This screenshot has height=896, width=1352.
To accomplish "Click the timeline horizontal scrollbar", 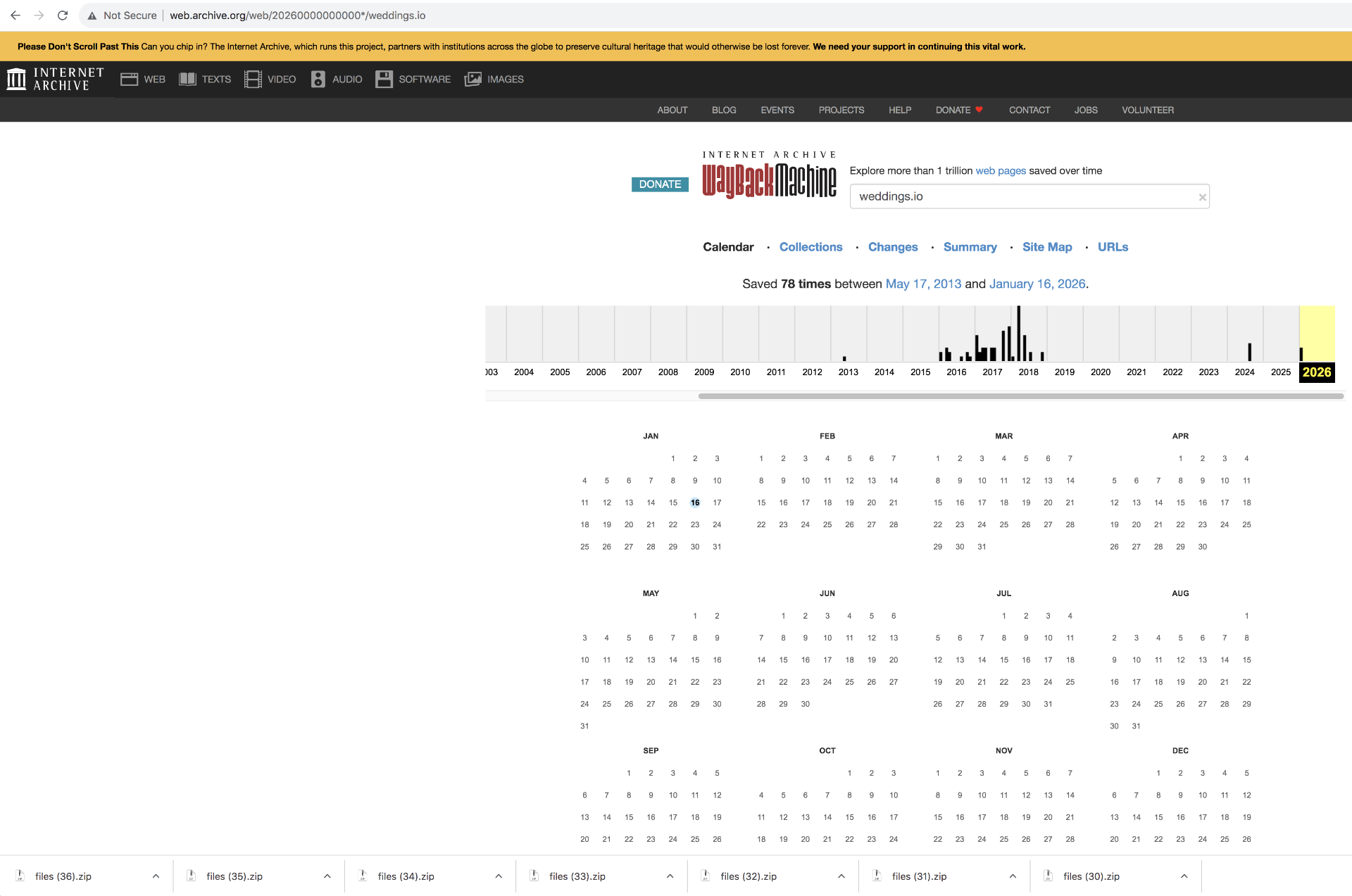I will (x=1020, y=396).
